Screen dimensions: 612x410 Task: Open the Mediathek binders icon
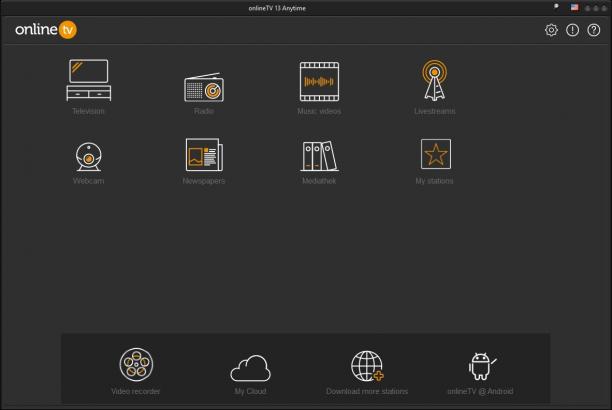[x=319, y=156]
